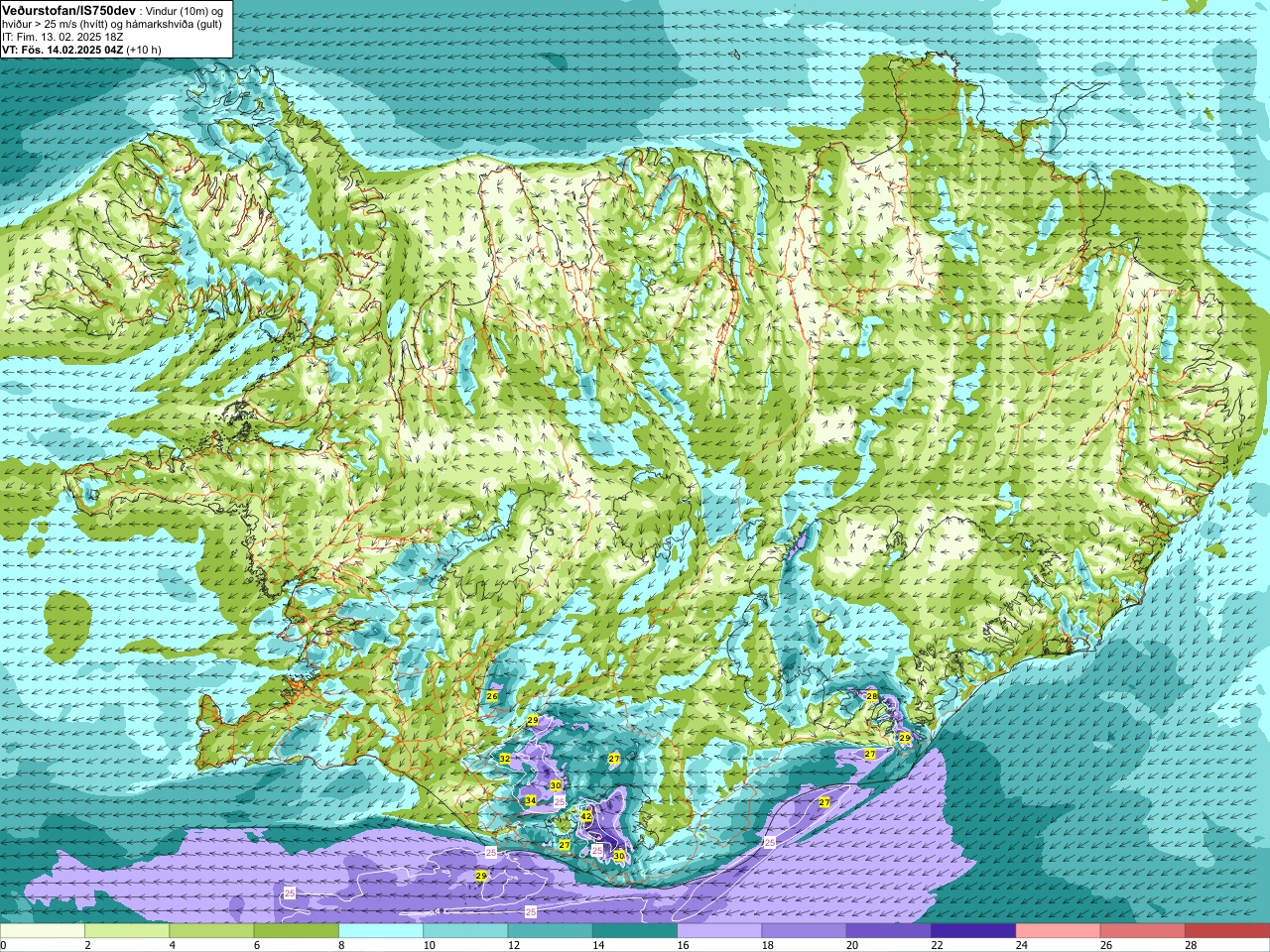The image size is (1270, 952).
Task: Select the 12–14 m/s teal scale swatch
Action: (x=551, y=931)
